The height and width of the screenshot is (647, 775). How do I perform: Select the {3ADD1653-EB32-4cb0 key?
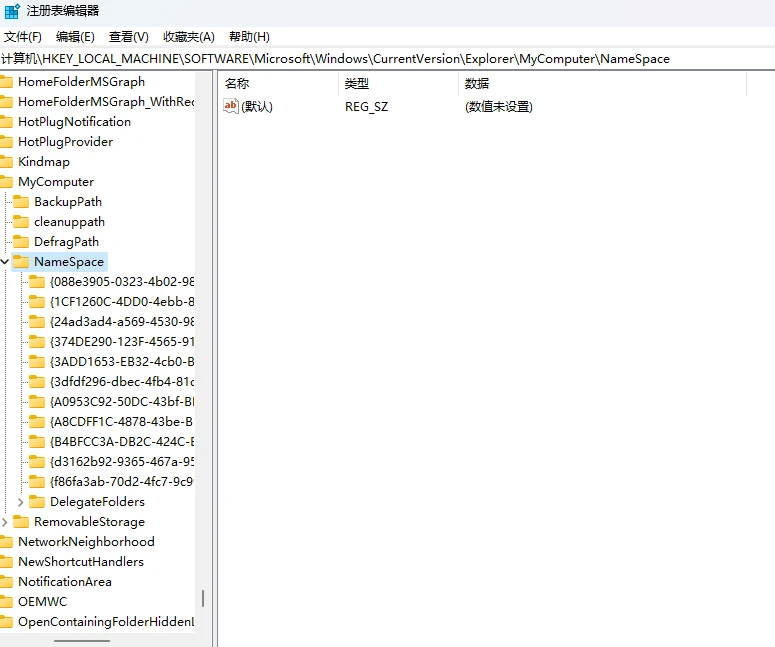pos(122,362)
